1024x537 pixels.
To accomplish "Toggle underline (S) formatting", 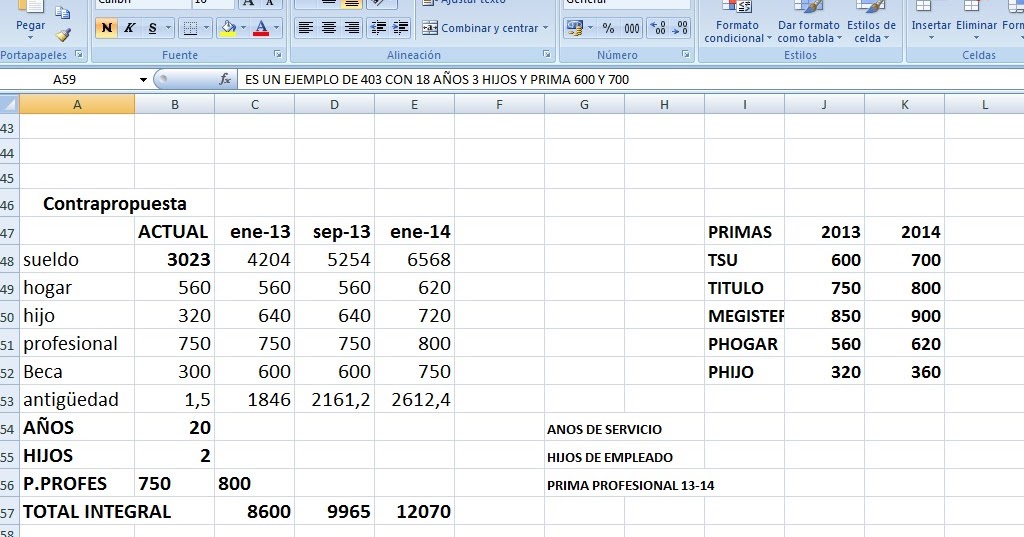I will tap(152, 28).
